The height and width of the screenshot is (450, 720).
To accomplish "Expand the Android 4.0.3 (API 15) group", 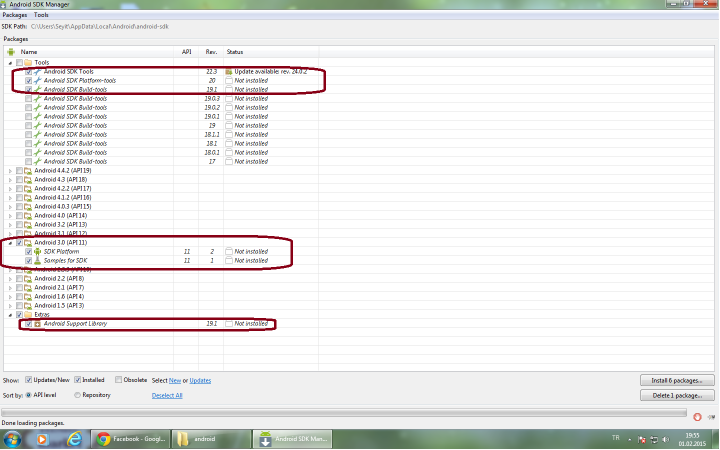I will click(10, 207).
